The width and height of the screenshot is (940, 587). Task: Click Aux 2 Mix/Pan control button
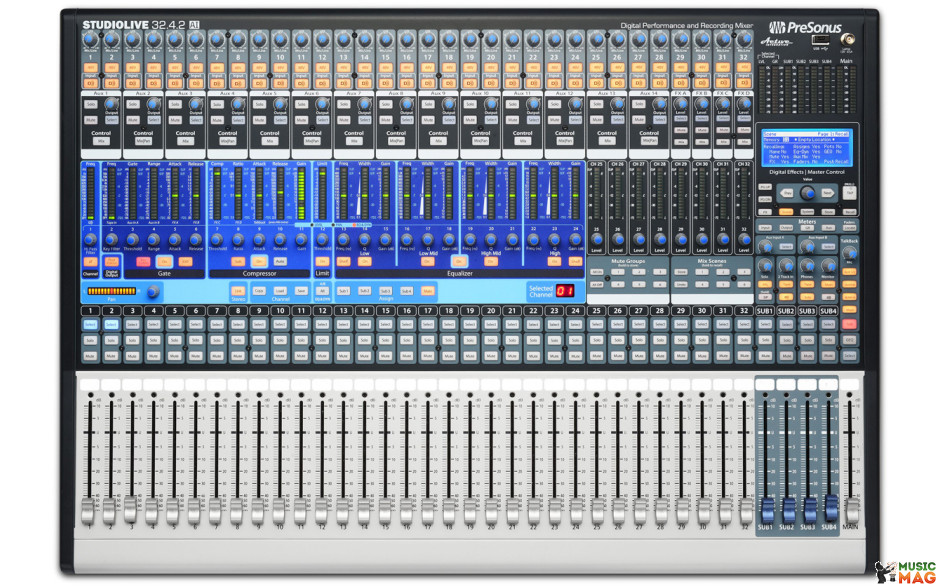143,142
